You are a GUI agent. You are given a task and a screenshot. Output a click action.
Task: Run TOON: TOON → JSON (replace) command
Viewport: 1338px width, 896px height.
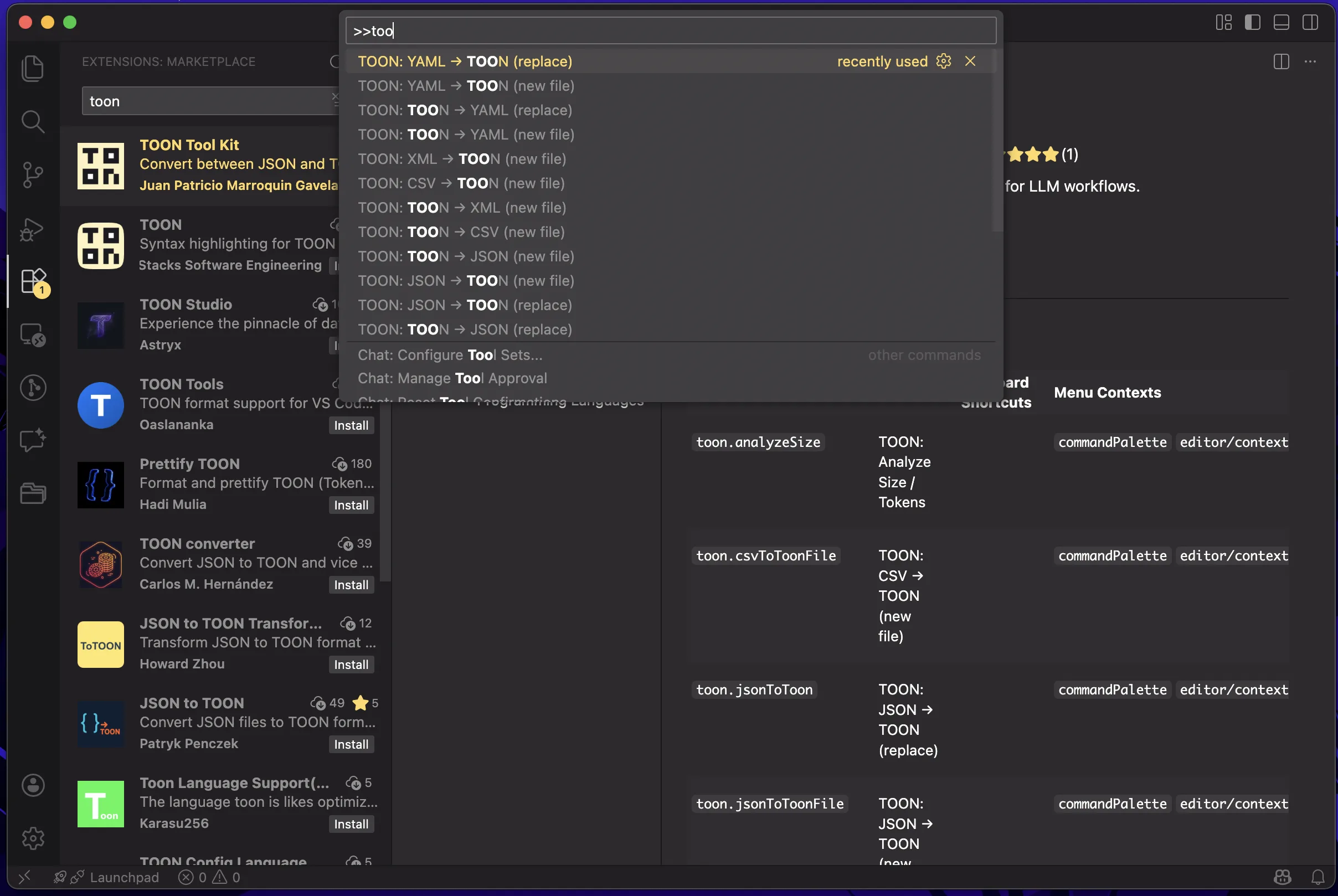(671, 329)
